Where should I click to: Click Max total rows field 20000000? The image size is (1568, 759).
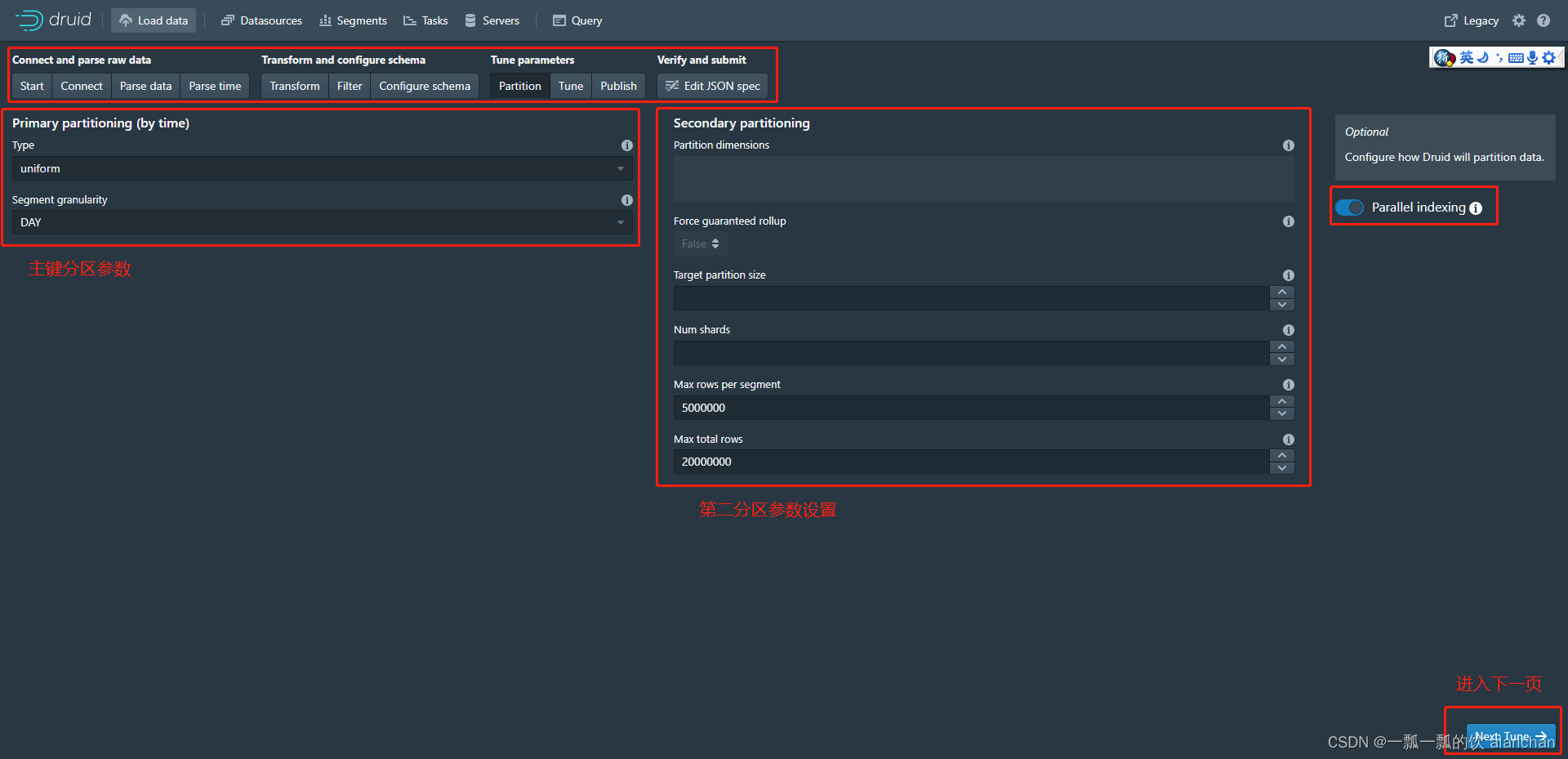point(972,462)
